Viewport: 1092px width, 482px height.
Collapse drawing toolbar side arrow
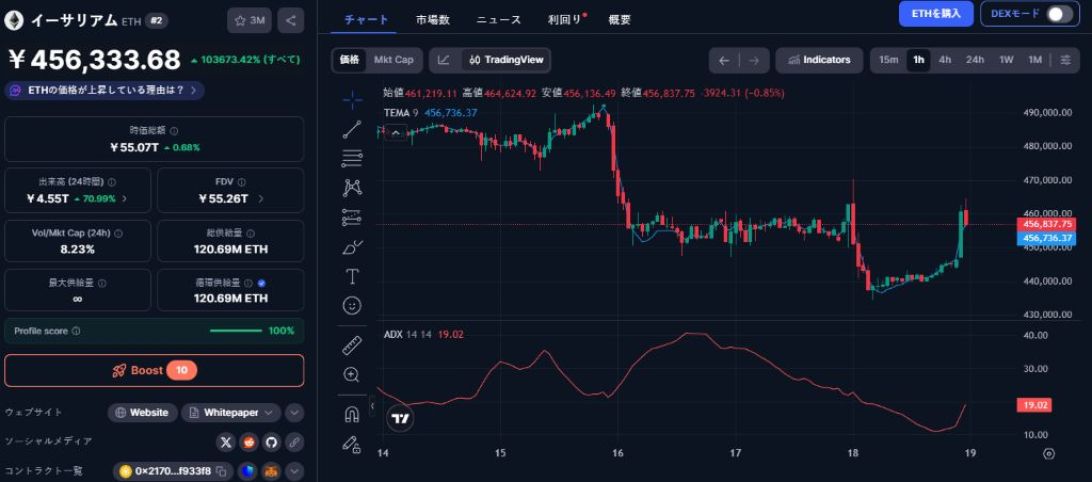tap(372, 405)
